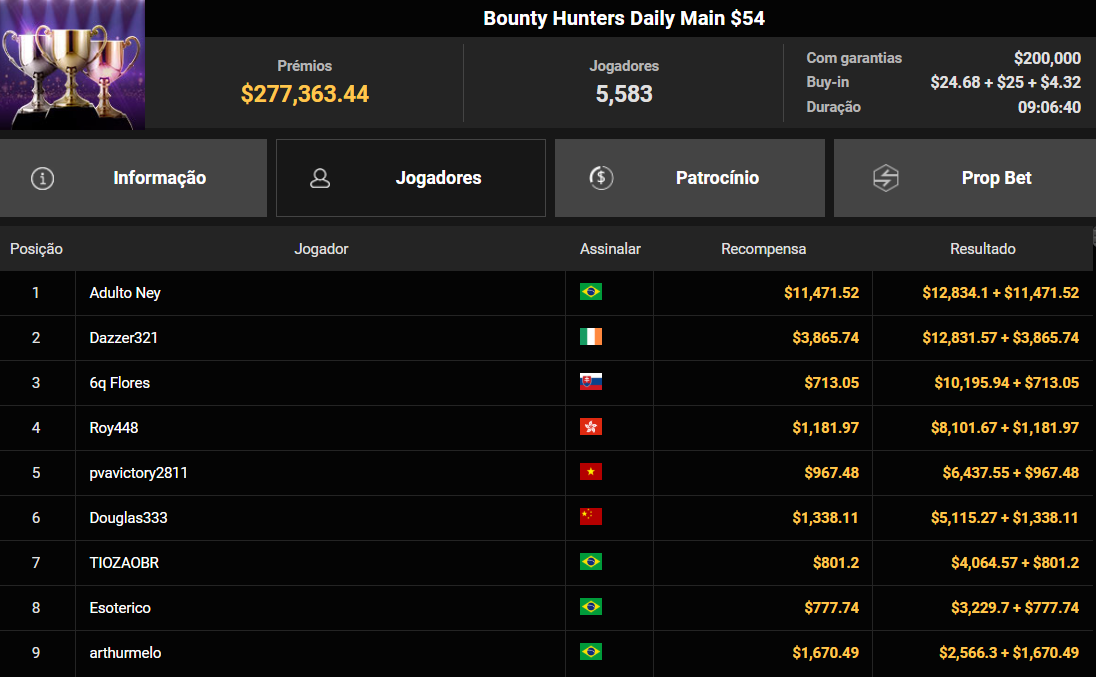
Task: Open the Informação tab
Action: (159, 177)
